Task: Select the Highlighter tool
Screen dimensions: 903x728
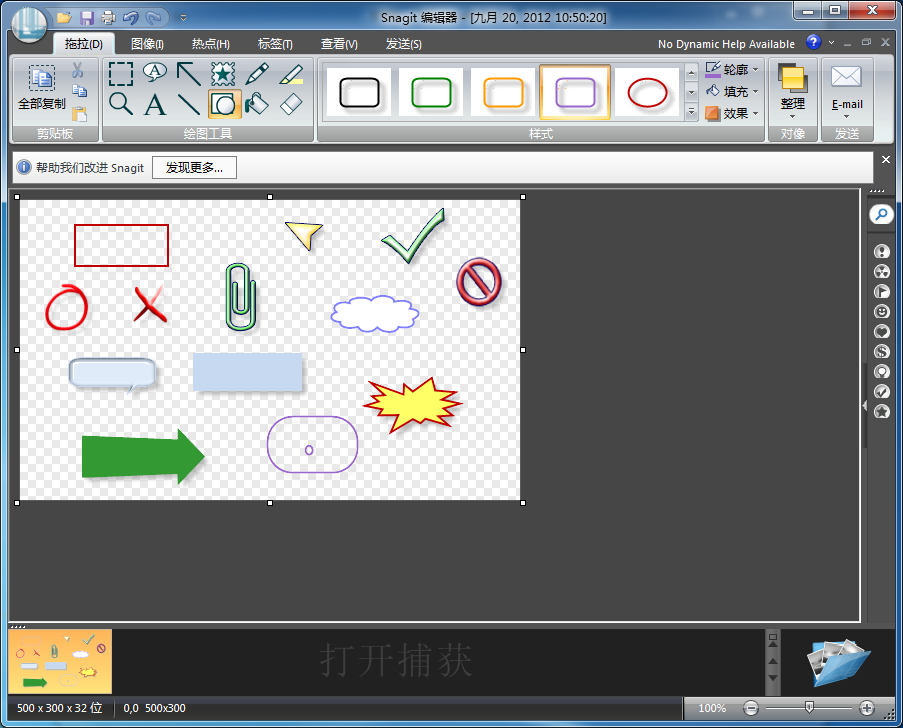Action: point(291,73)
